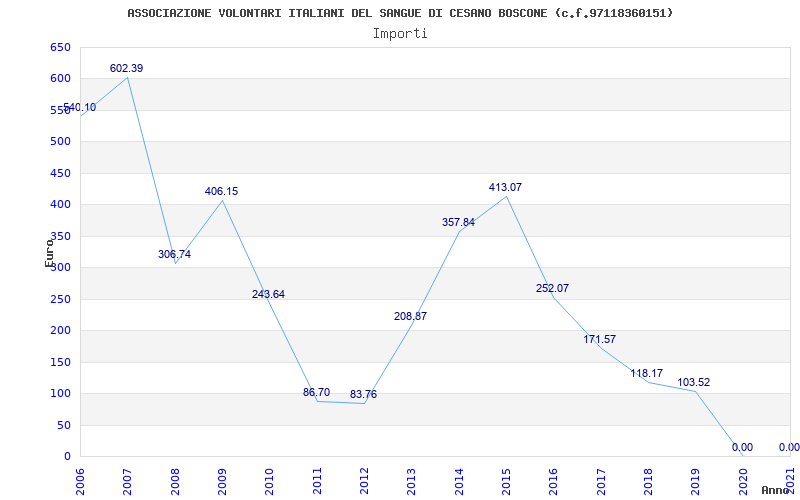Select the 650 y-axis tick label
The height and width of the screenshot is (500, 800).
[x=60, y=47]
